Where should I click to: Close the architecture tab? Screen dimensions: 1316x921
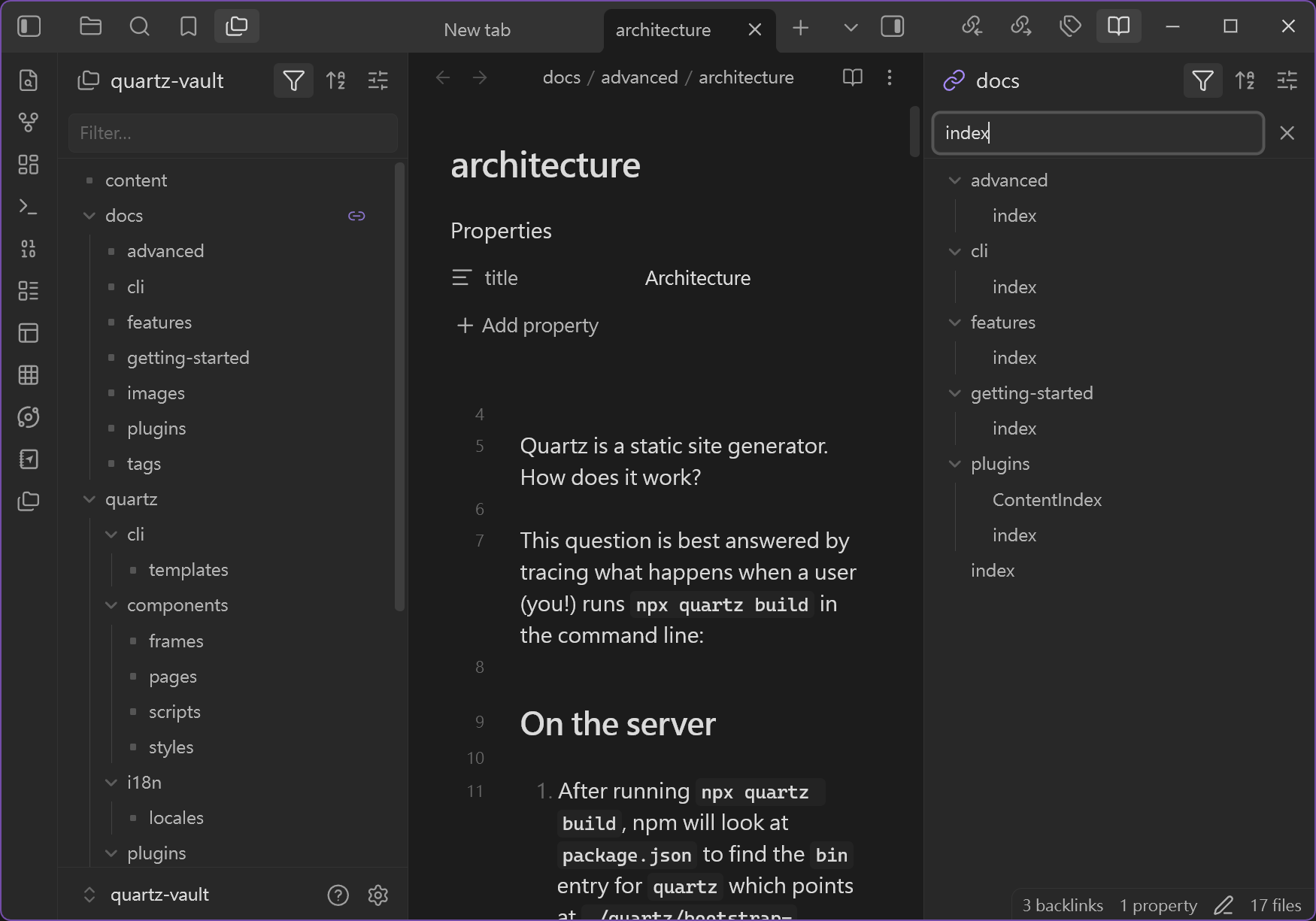point(755,30)
